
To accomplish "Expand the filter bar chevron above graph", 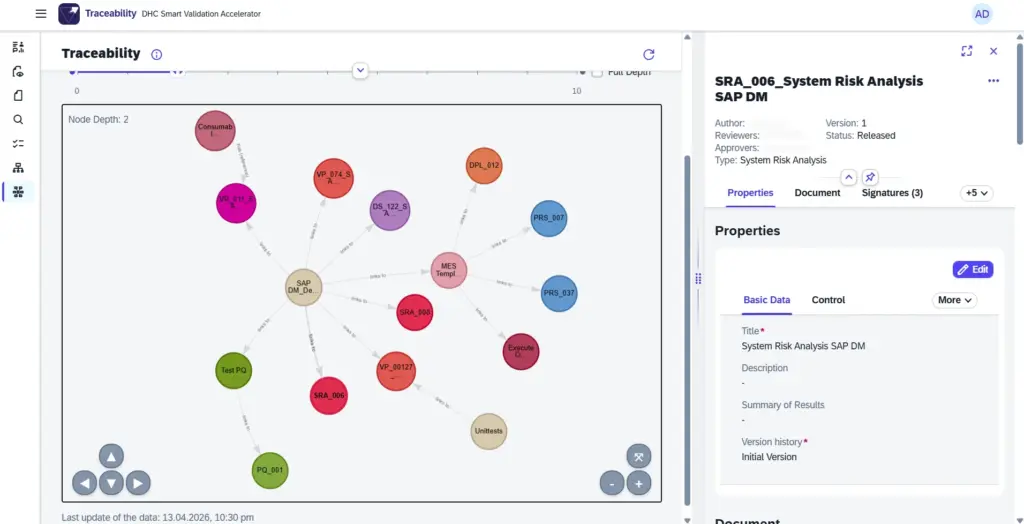I will pyautogui.click(x=360, y=71).
